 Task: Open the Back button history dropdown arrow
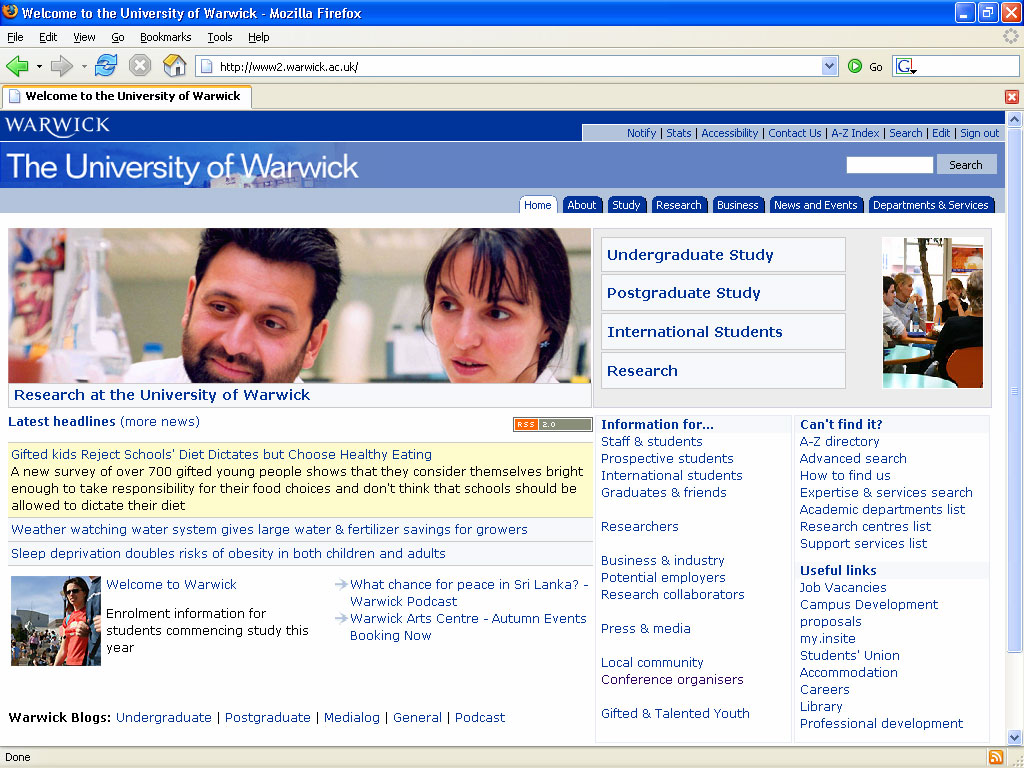(x=40, y=66)
